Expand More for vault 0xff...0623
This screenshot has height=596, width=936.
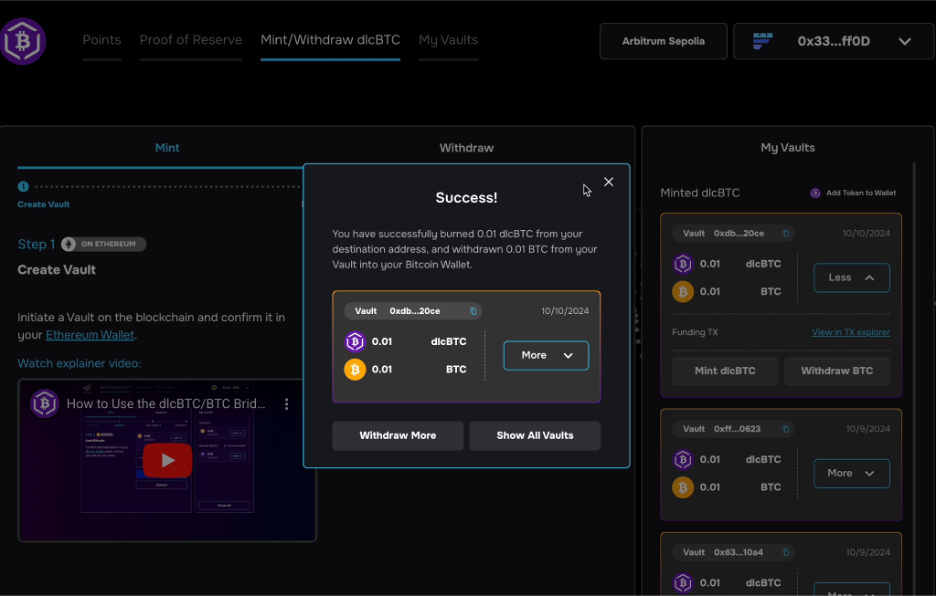[851, 474]
